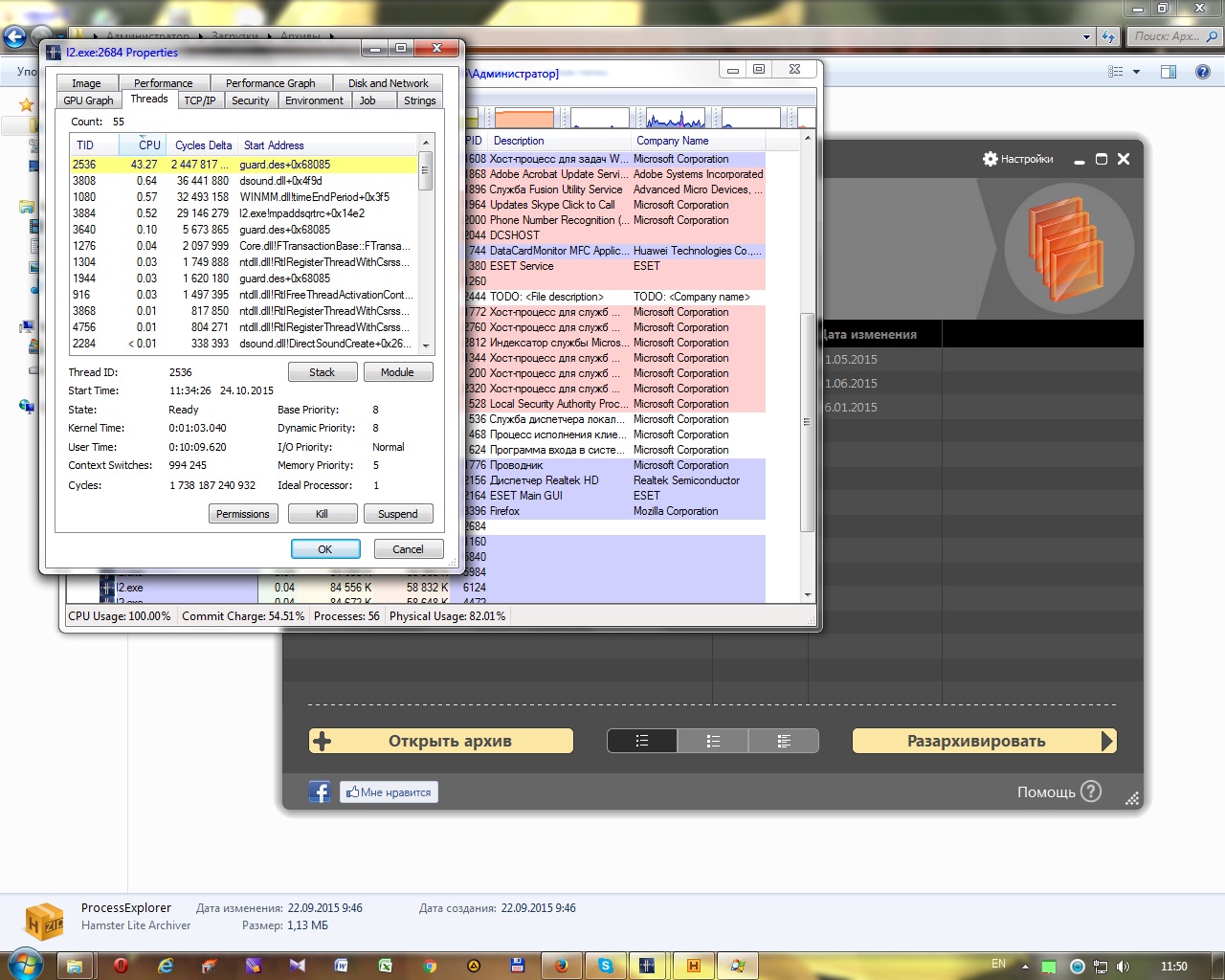This screenshot has height=980, width=1225.
Task: Click the Module button
Action: click(x=397, y=372)
